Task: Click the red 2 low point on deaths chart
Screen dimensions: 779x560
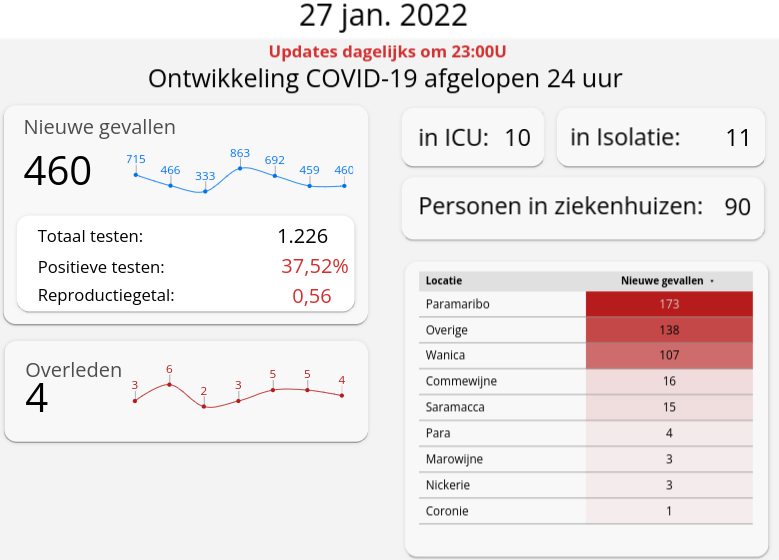Action: pos(204,406)
